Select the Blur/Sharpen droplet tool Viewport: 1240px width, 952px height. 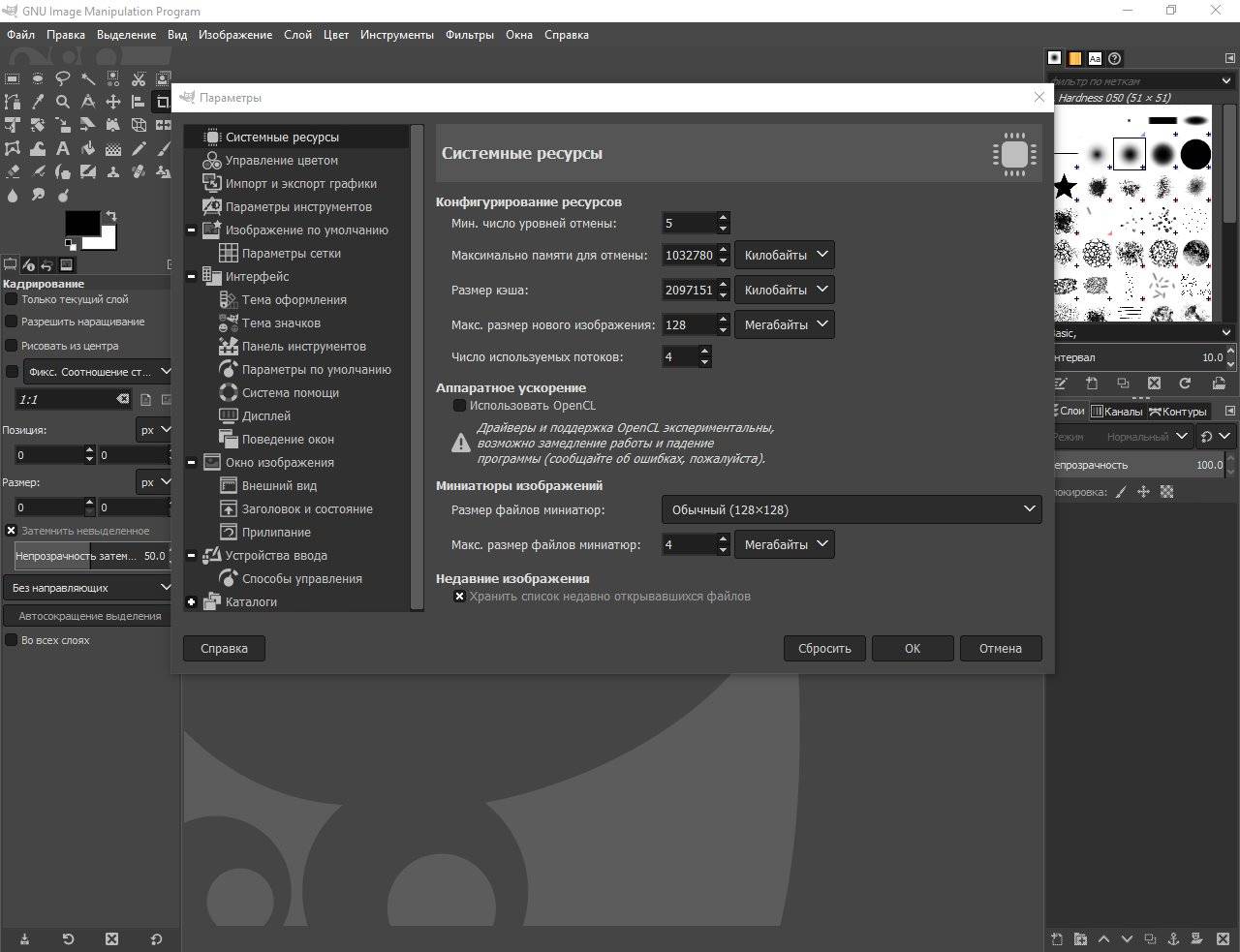(13, 195)
